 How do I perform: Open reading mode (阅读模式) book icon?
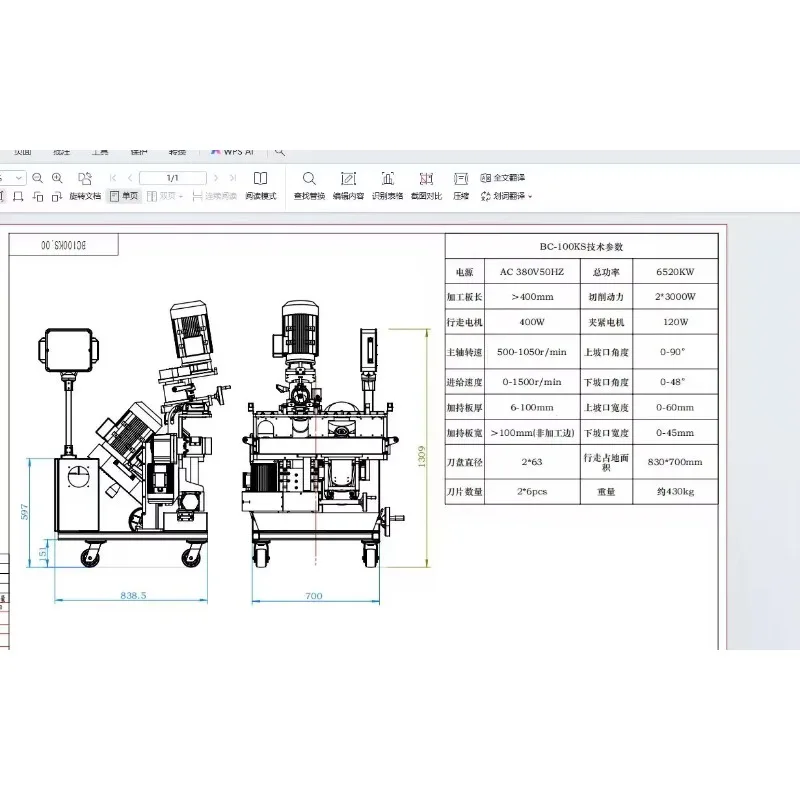click(260, 178)
